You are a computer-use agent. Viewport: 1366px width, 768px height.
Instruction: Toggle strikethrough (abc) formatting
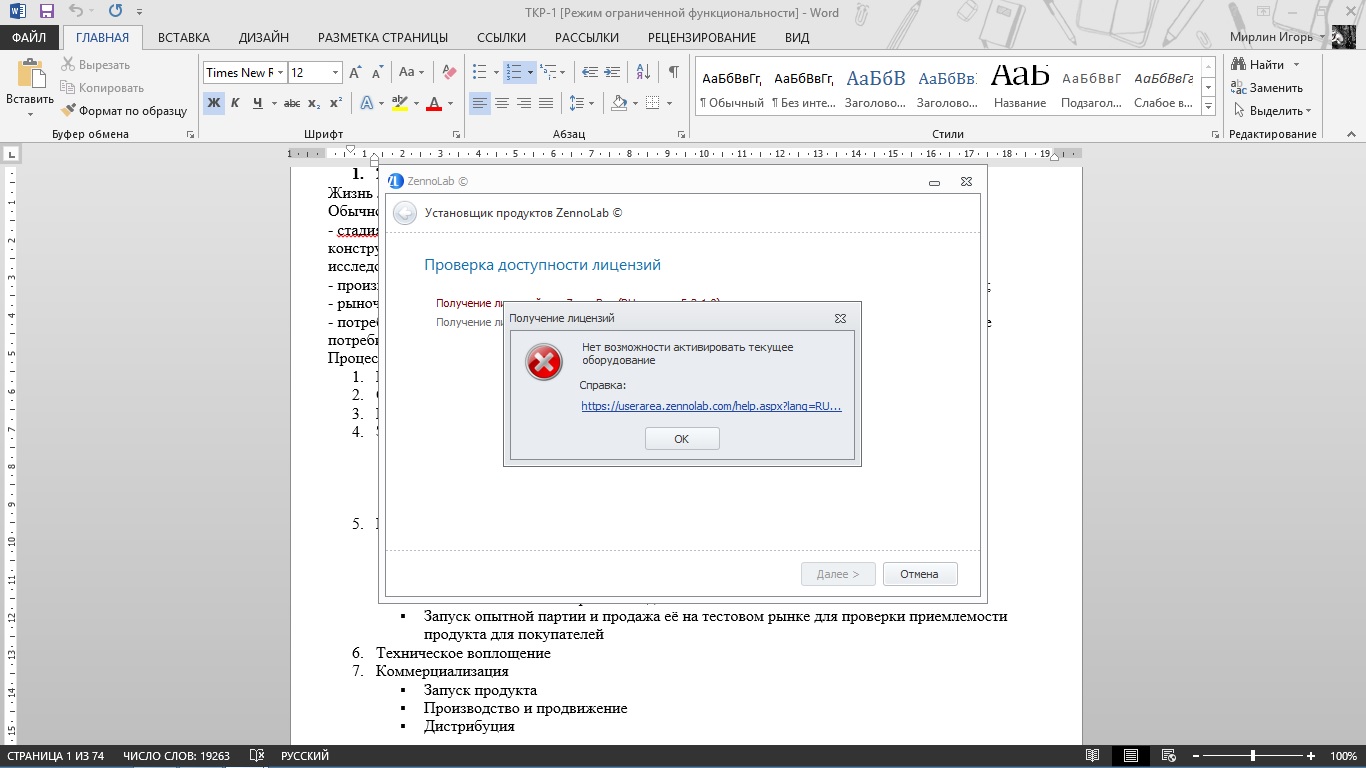(x=292, y=103)
